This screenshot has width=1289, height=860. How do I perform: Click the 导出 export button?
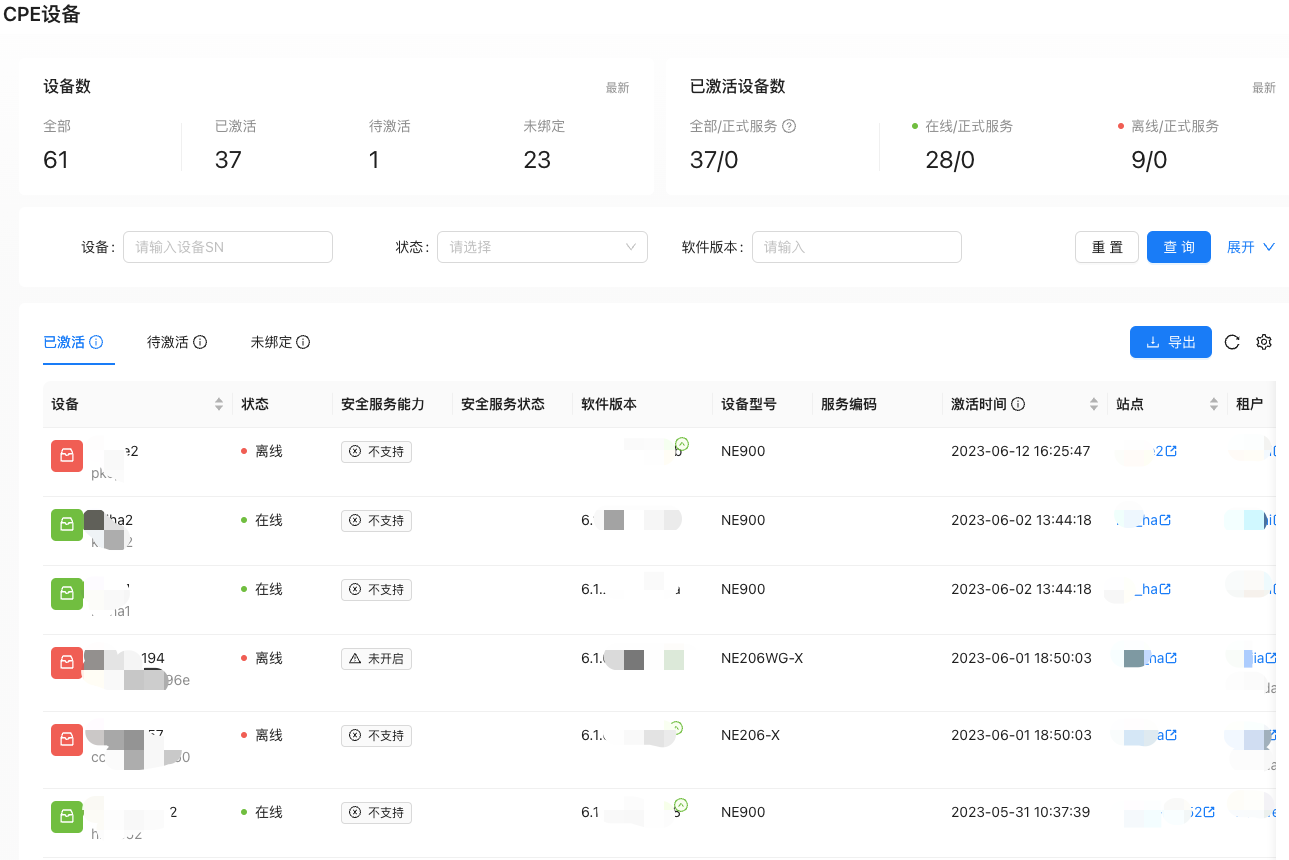[1171, 342]
